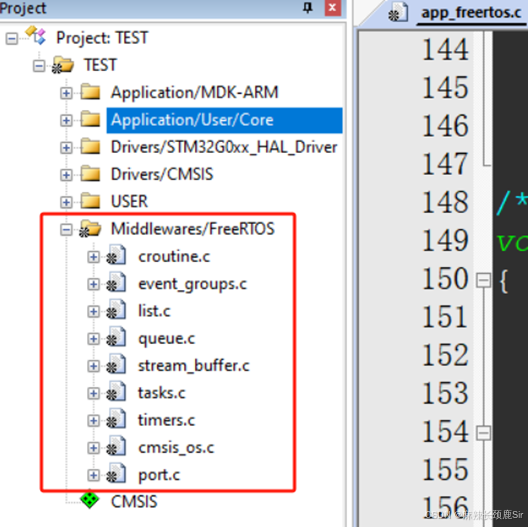Image resolution: width=528 pixels, height=527 pixels.
Task: Click the Drivers/CMSIS folder icon
Action: coord(90,173)
